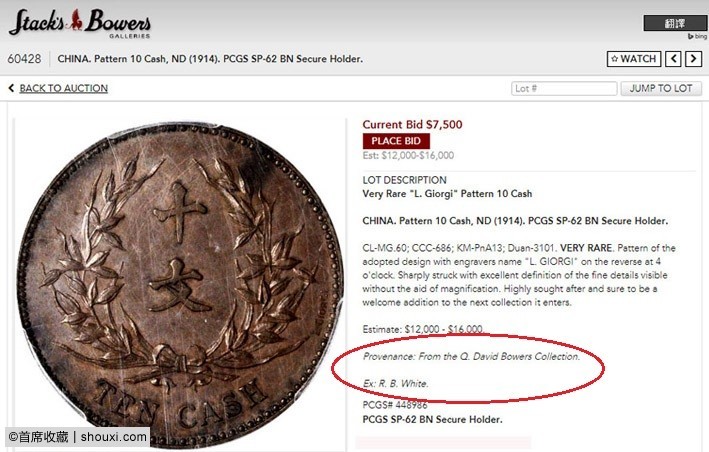
Task: Click the Q. David Bowers Collection provenance line
Action: (x=471, y=356)
